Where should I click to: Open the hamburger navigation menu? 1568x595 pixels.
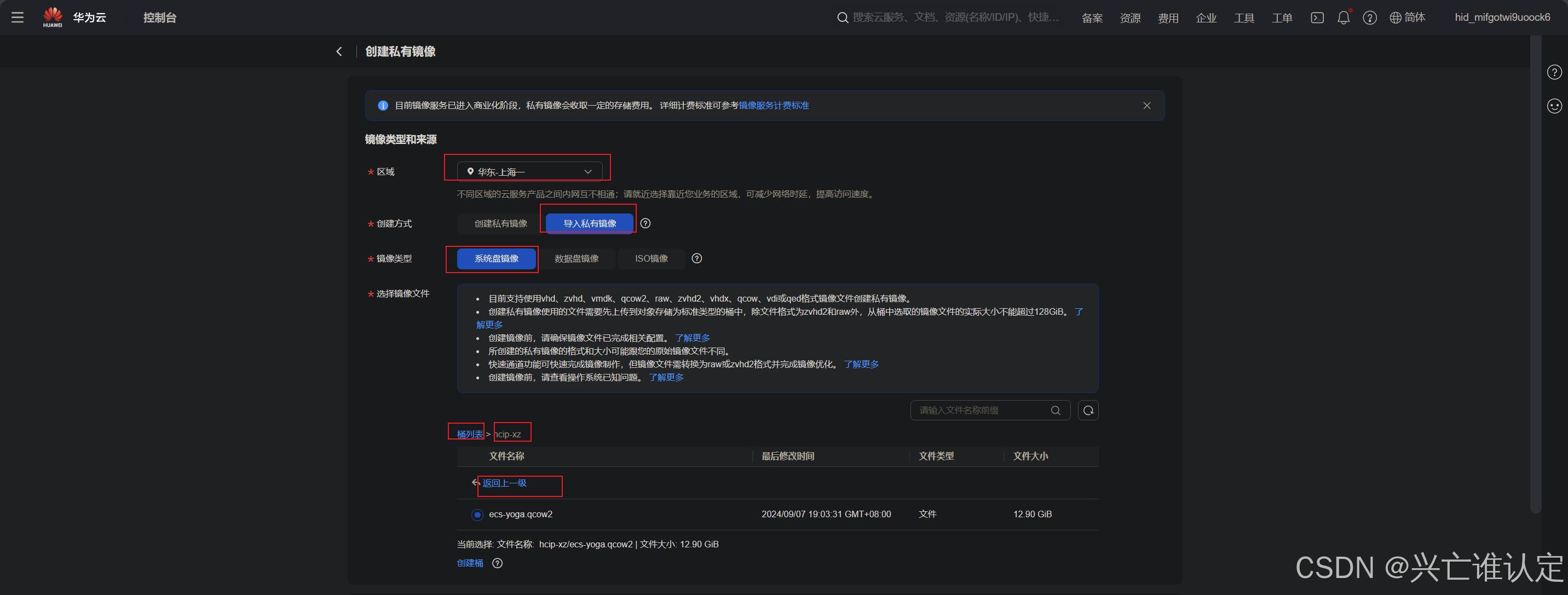[18, 18]
